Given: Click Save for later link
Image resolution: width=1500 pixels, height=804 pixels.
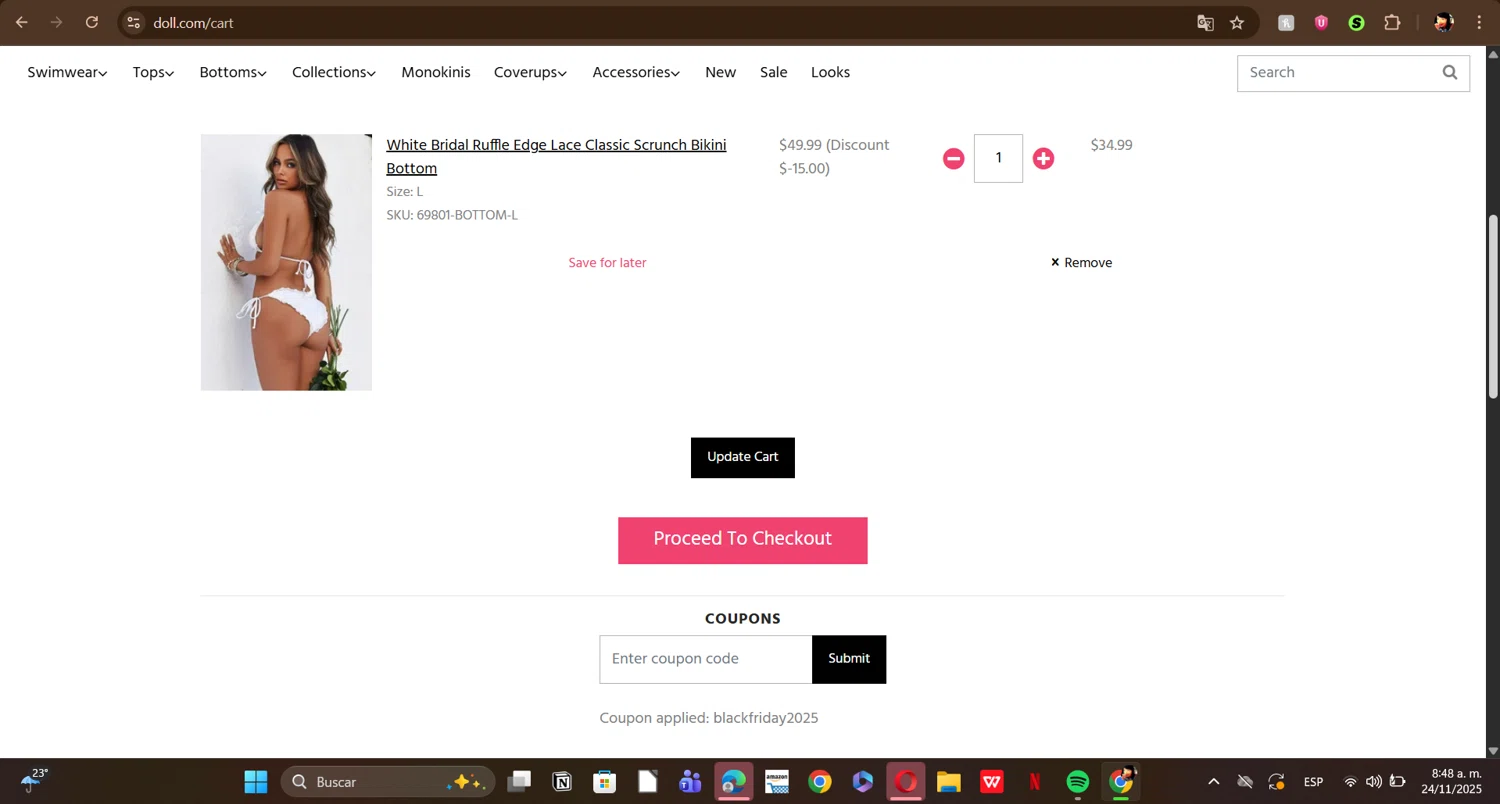Looking at the screenshot, I should tap(607, 263).
